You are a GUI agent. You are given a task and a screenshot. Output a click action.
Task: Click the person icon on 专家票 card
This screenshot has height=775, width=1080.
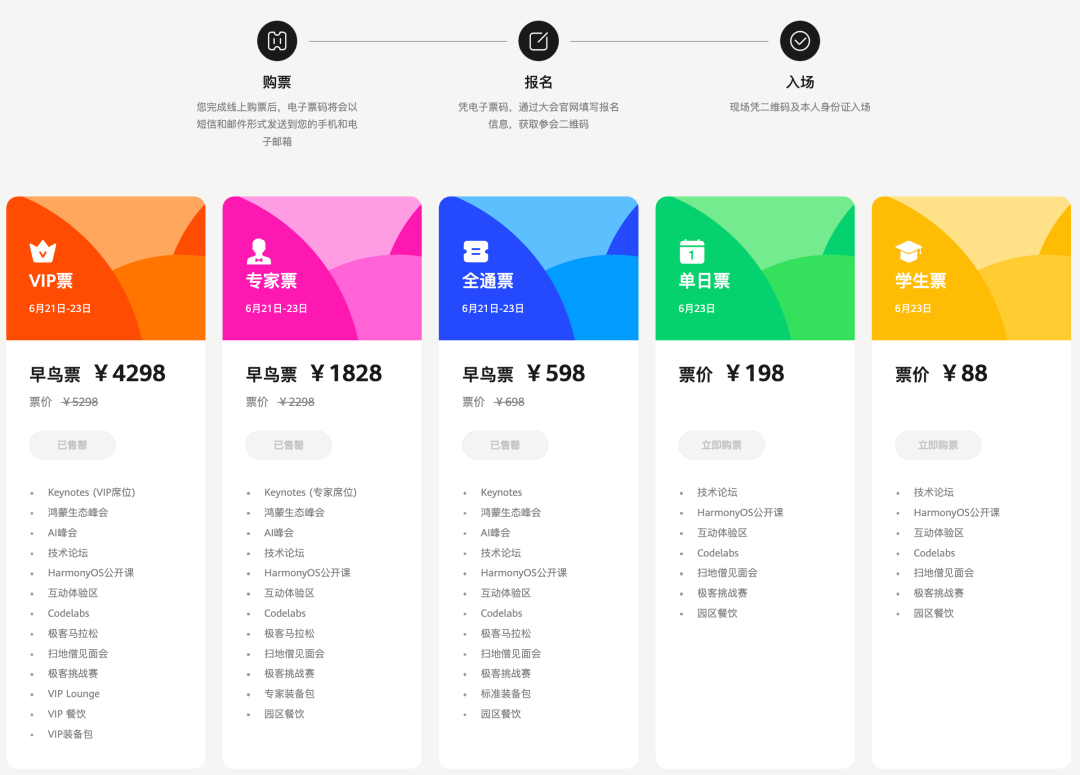click(259, 251)
